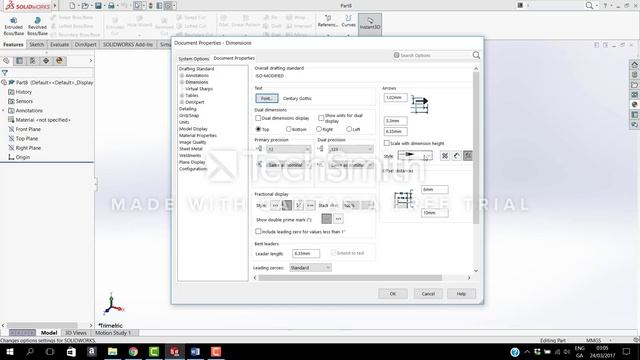Open the Motion Study 1 bottom tab
This screenshot has width=640, height=360.
pyautogui.click(x=113, y=333)
